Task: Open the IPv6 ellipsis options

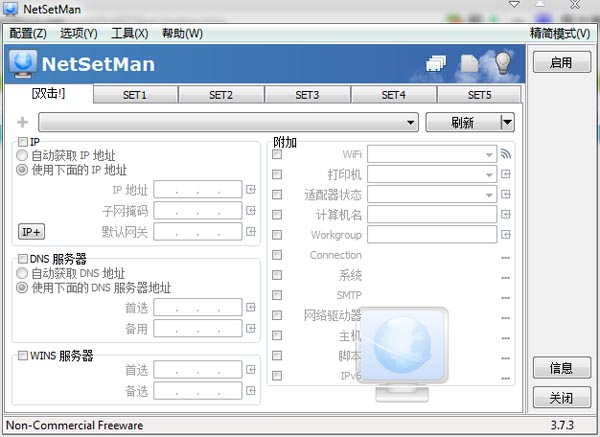Action: coord(505,378)
